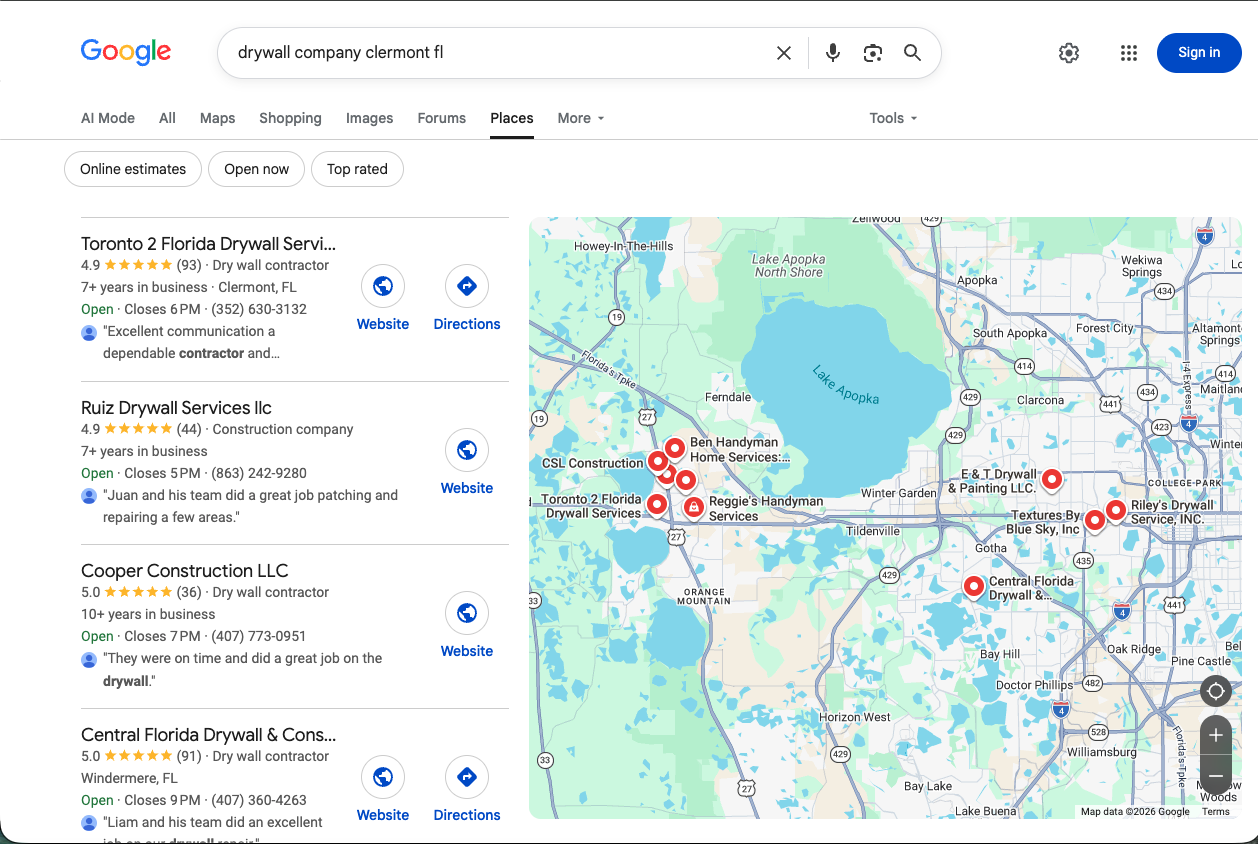The image size is (1258, 844).
Task: Open search by image lens icon
Action: [x=873, y=53]
